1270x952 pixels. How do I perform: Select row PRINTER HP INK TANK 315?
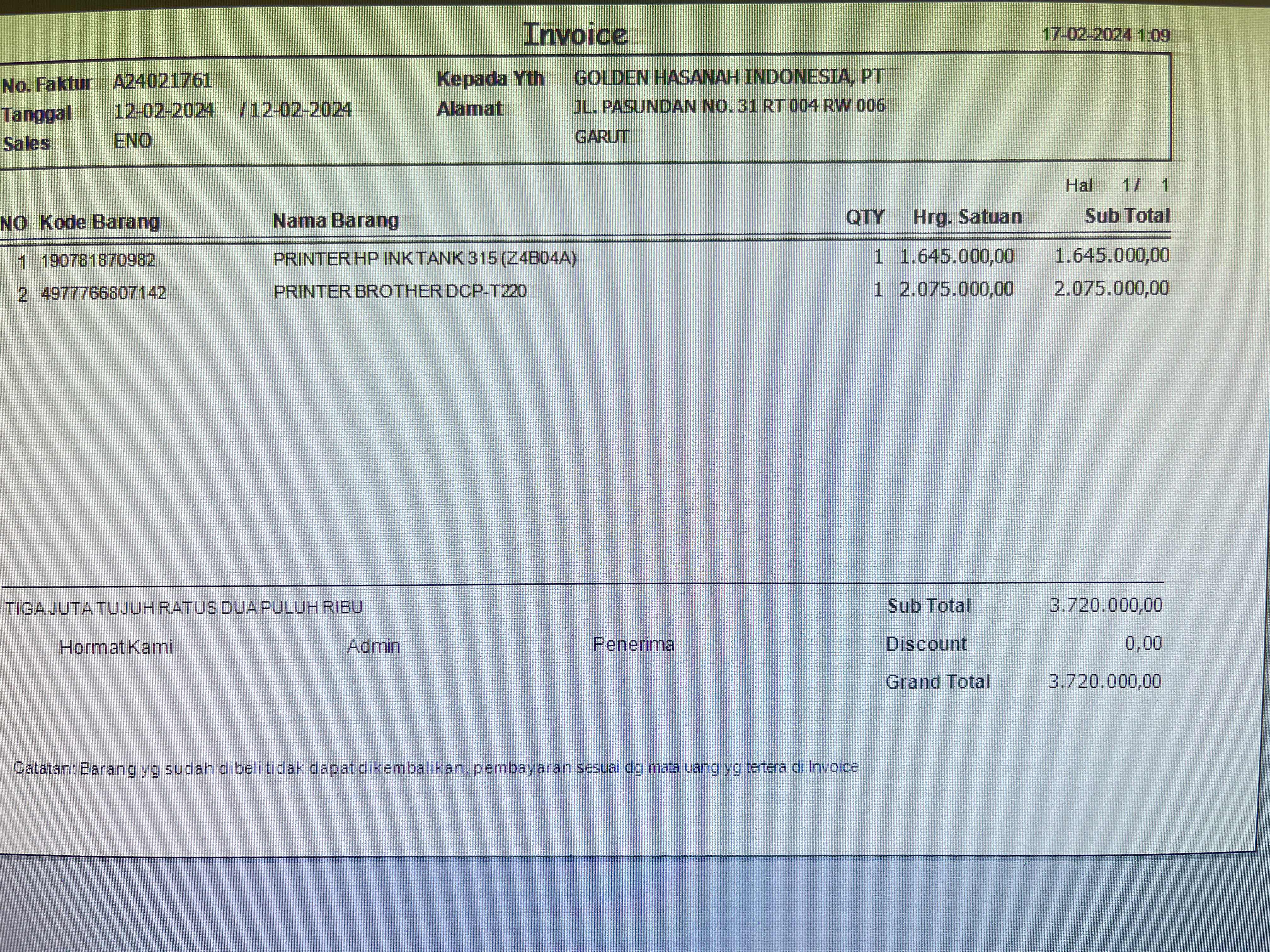point(424,259)
